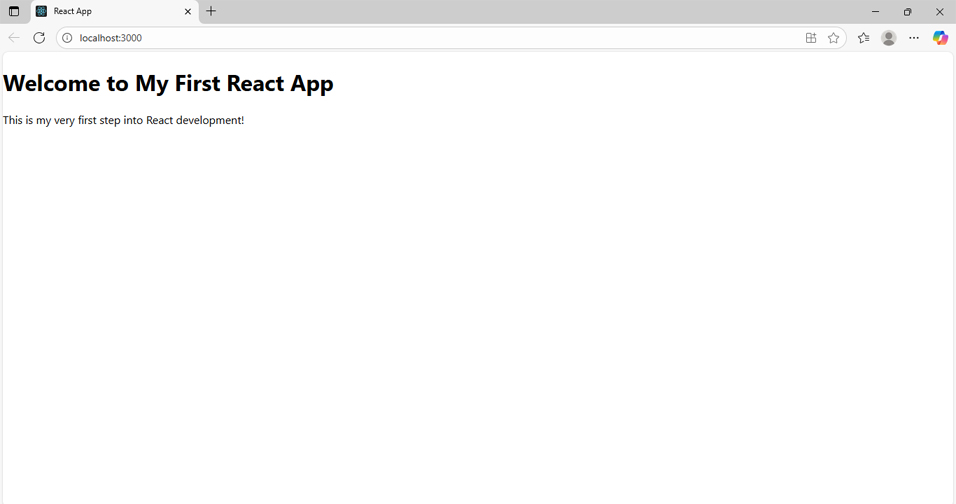The image size is (956, 504).
Task: Close the React App tab
Action: [x=188, y=11]
